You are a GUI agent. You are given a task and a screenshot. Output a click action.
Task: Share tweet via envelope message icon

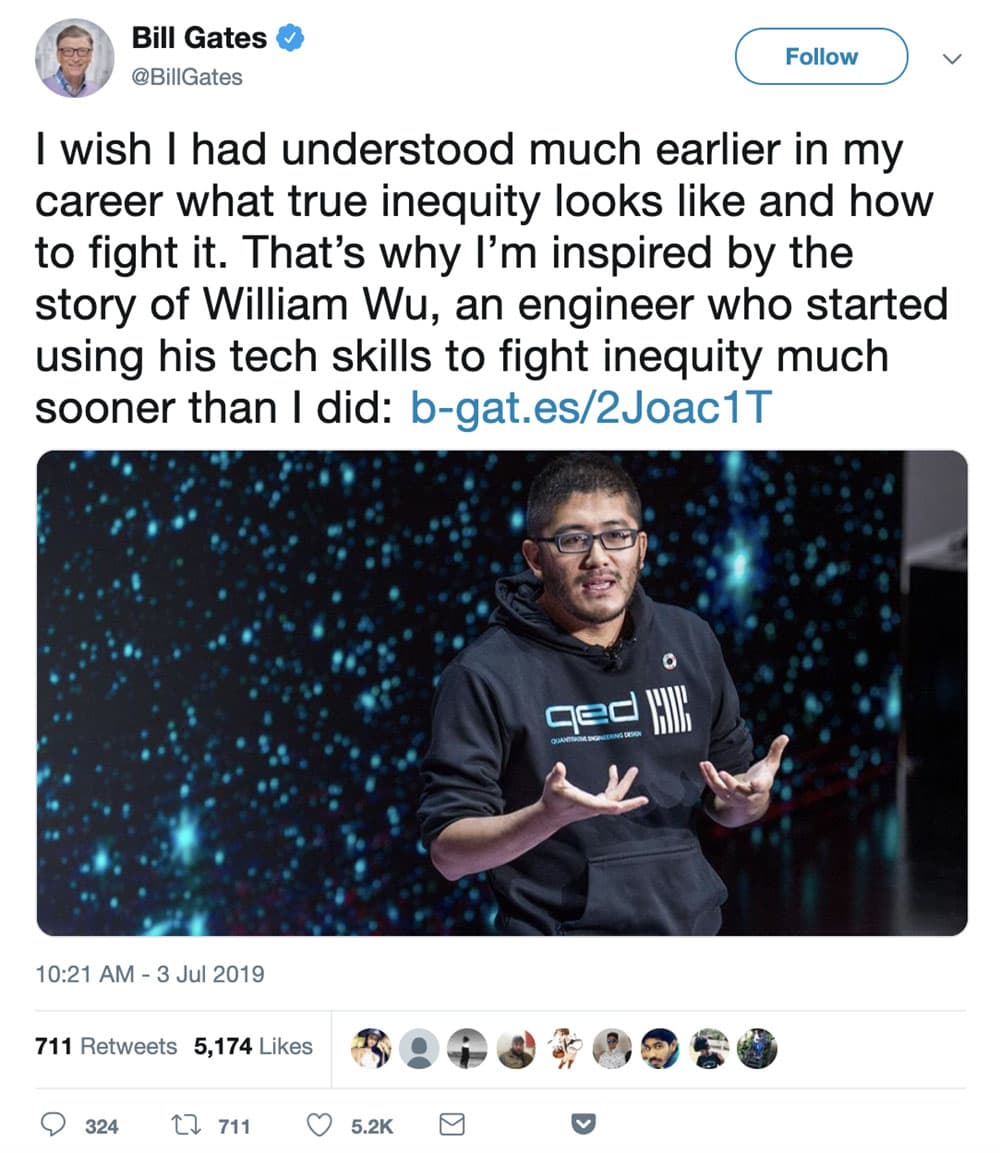point(451,1124)
